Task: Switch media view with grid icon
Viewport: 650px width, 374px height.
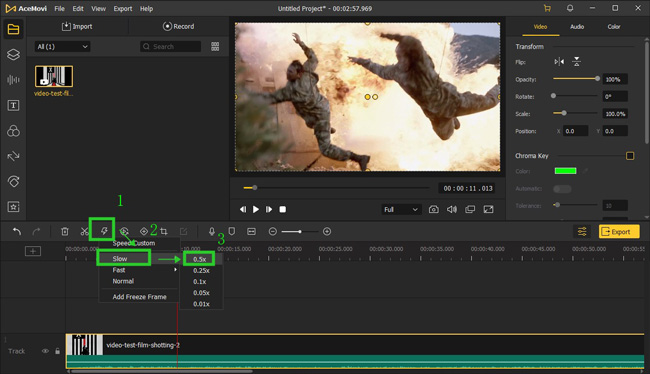Action: pyautogui.click(x=215, y=46)
